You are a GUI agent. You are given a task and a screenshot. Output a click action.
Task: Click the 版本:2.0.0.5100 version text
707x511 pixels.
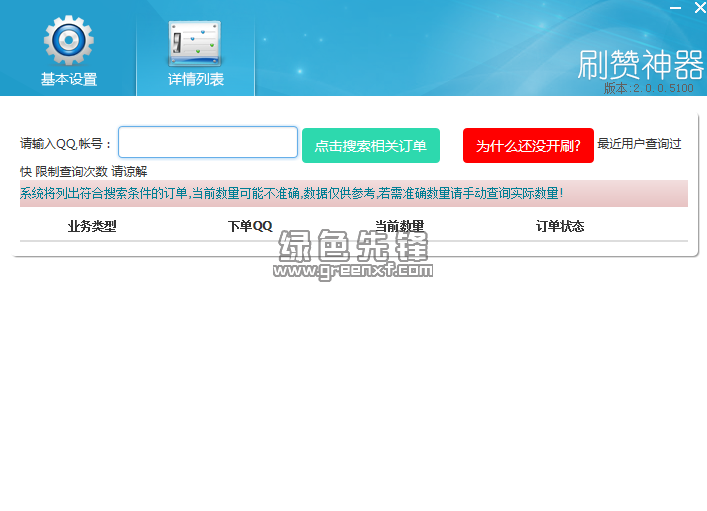tap(648, 88)
